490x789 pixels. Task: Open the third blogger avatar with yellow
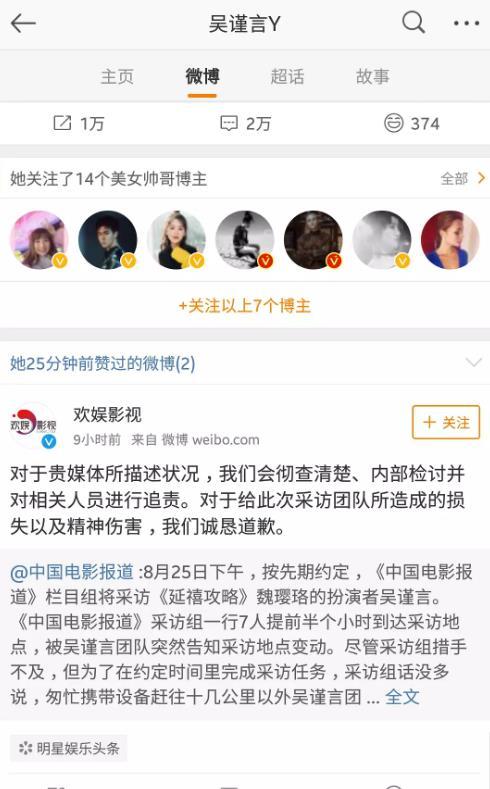[x=177, y=240]
